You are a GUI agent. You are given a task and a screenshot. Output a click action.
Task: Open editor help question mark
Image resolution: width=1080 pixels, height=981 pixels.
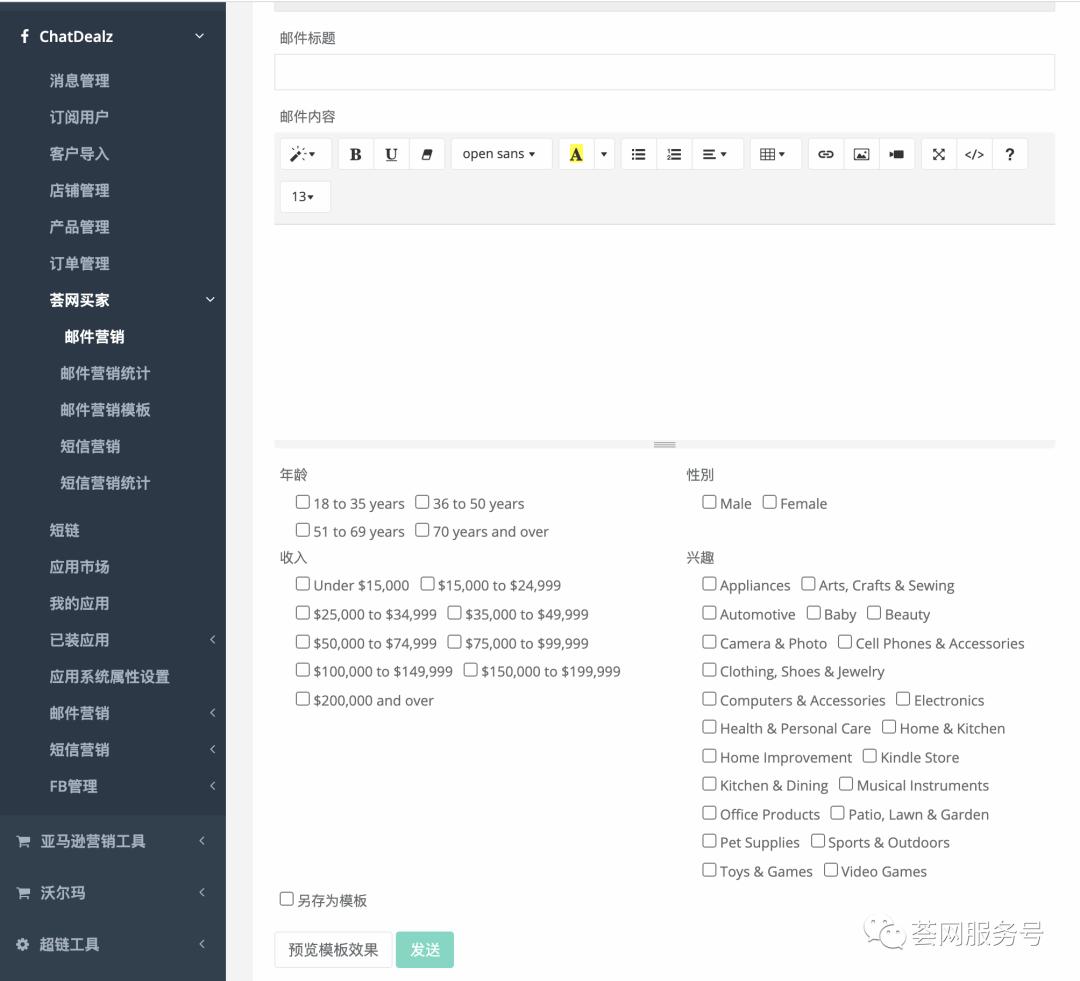[x=1010, y=154]
